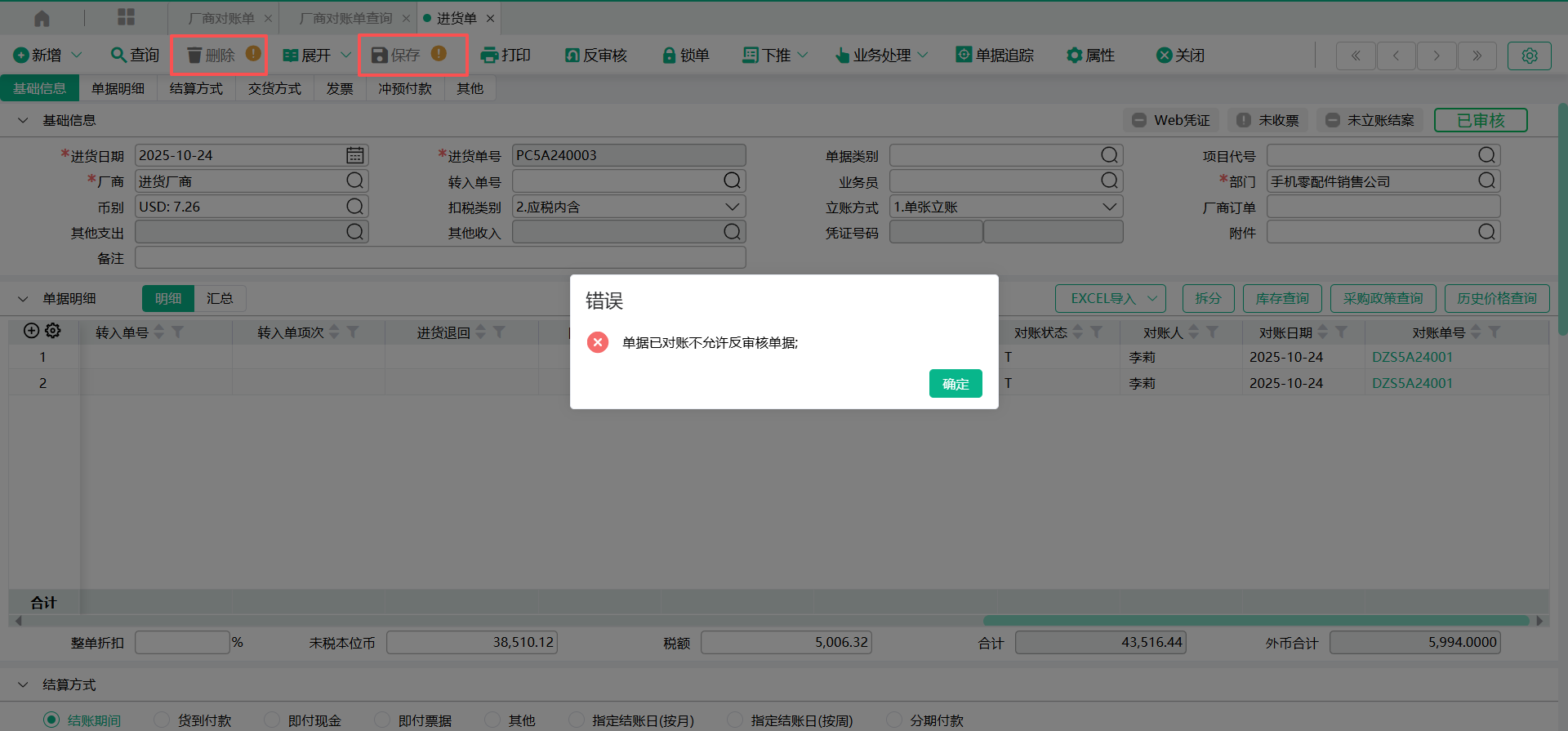This screenshot has width=1568, height=731.
Task: Open settings gear at top right
Action: [1529, 56]
